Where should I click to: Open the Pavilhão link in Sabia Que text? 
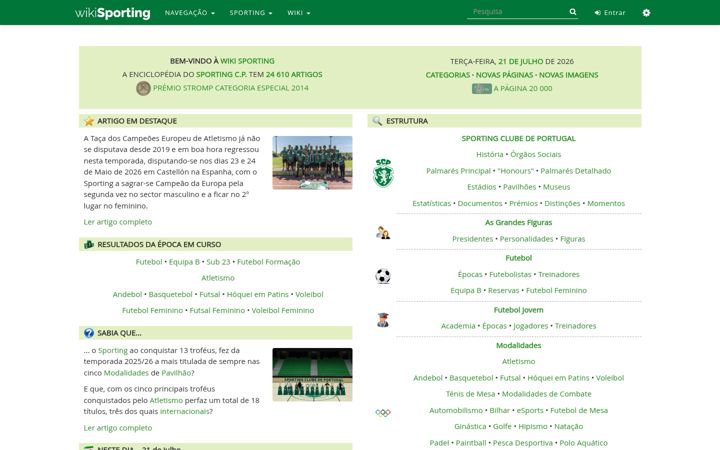pyautogui.click(x=176, y=373)
